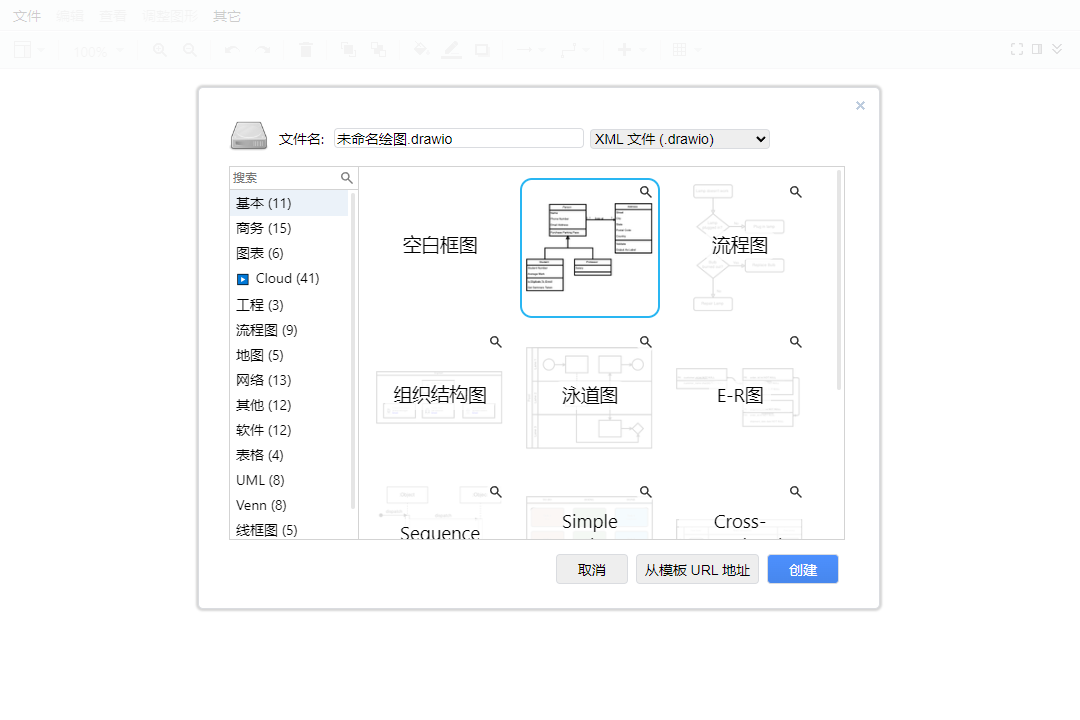This screenshot has height=720, width=1080.
Task: Click zoom in toolbar icon
Action: tap(160, 50)
